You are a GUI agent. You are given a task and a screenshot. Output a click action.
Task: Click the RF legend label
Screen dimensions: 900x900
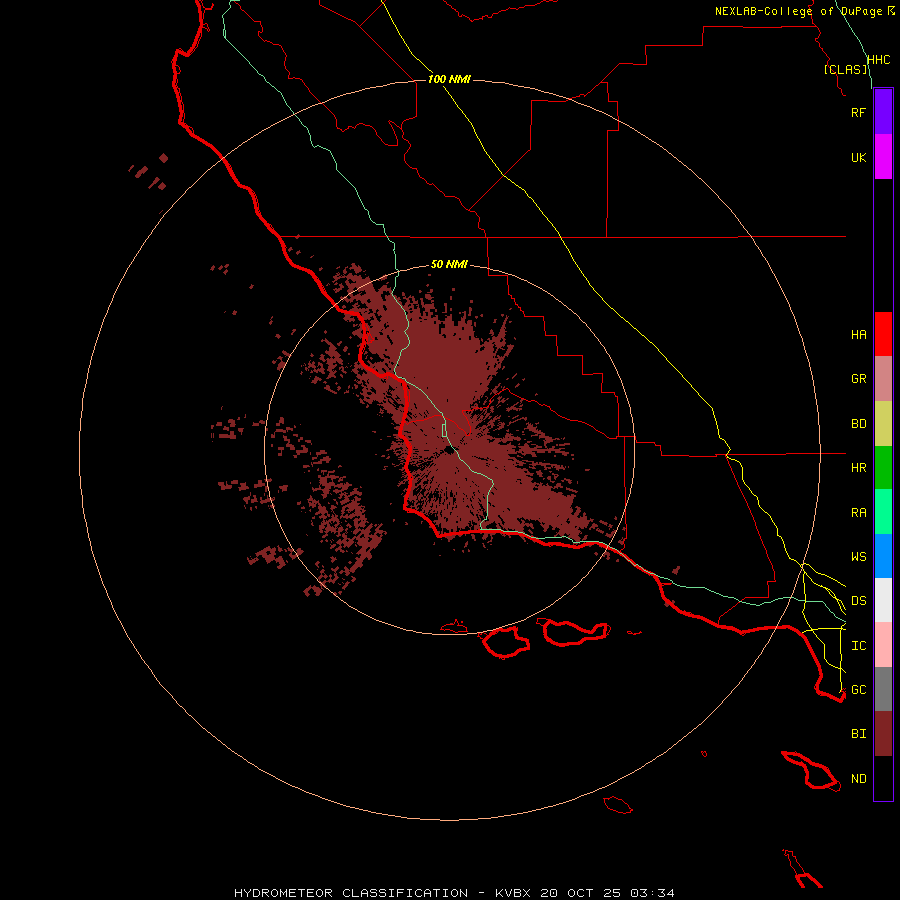pos(858,112)
